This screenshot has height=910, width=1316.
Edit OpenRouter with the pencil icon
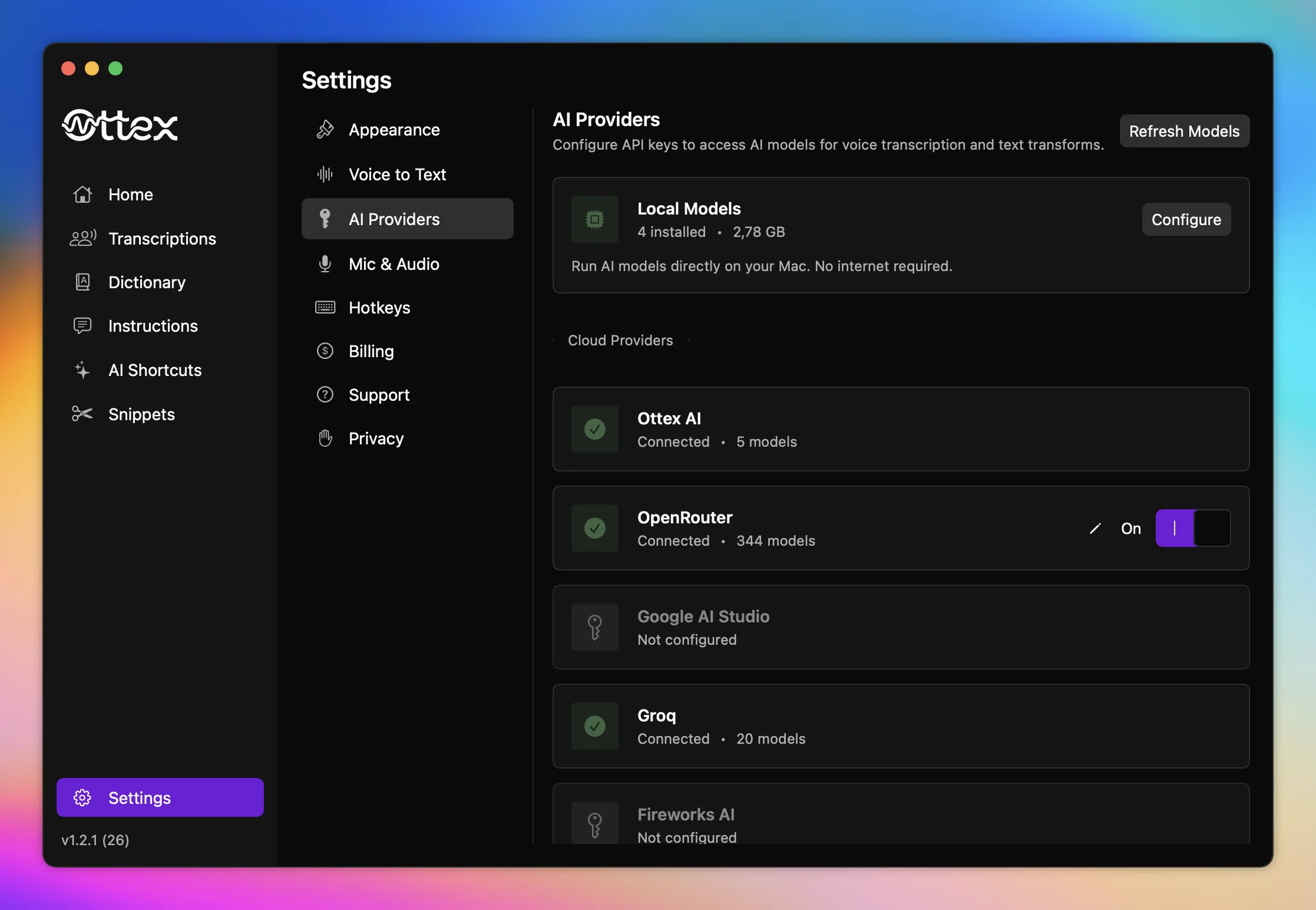click(1095, 528)
